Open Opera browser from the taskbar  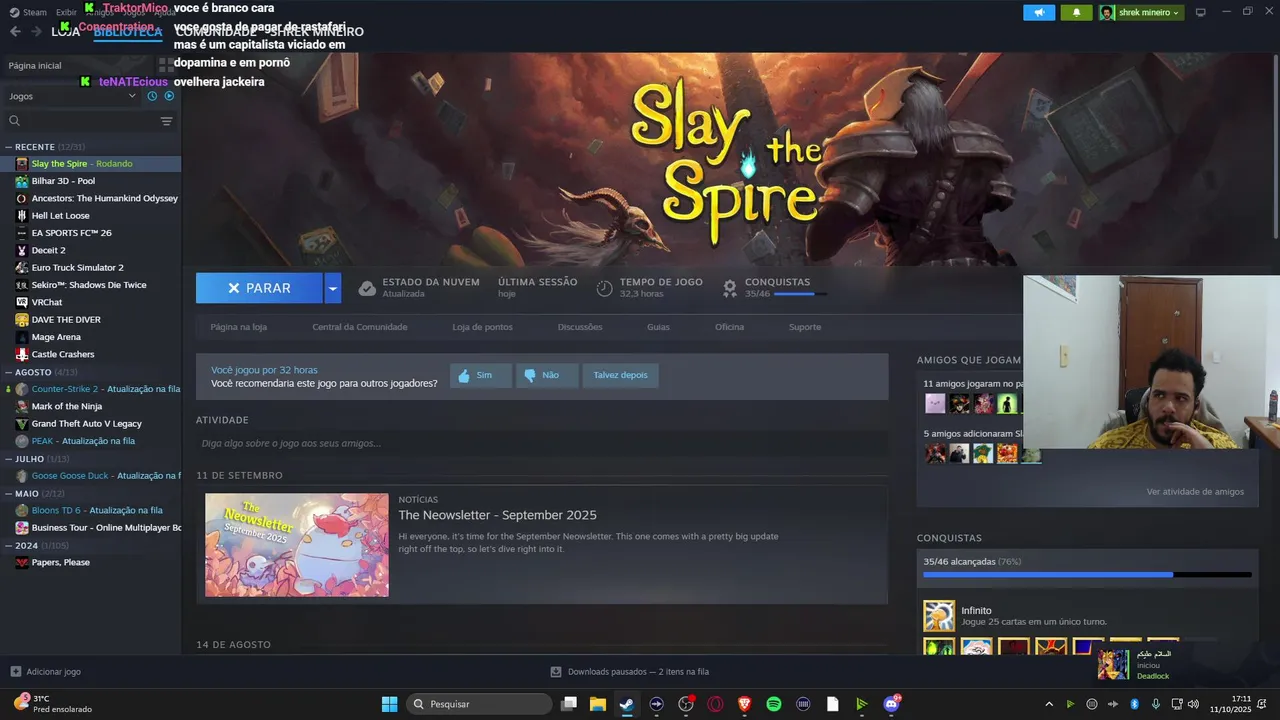(x=715, y=704)
